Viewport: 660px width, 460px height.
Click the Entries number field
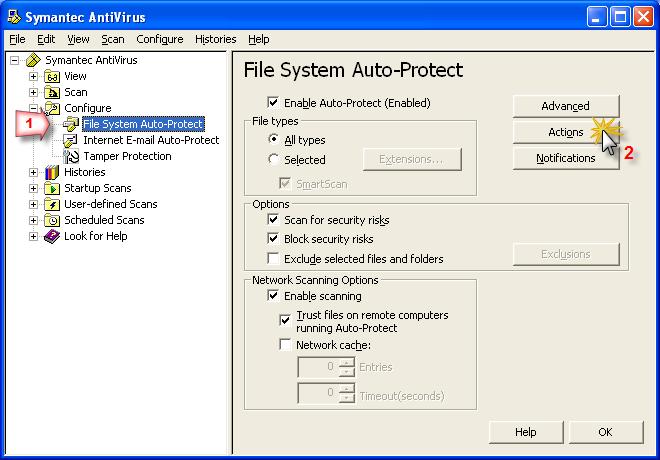[x=318, y=367]
